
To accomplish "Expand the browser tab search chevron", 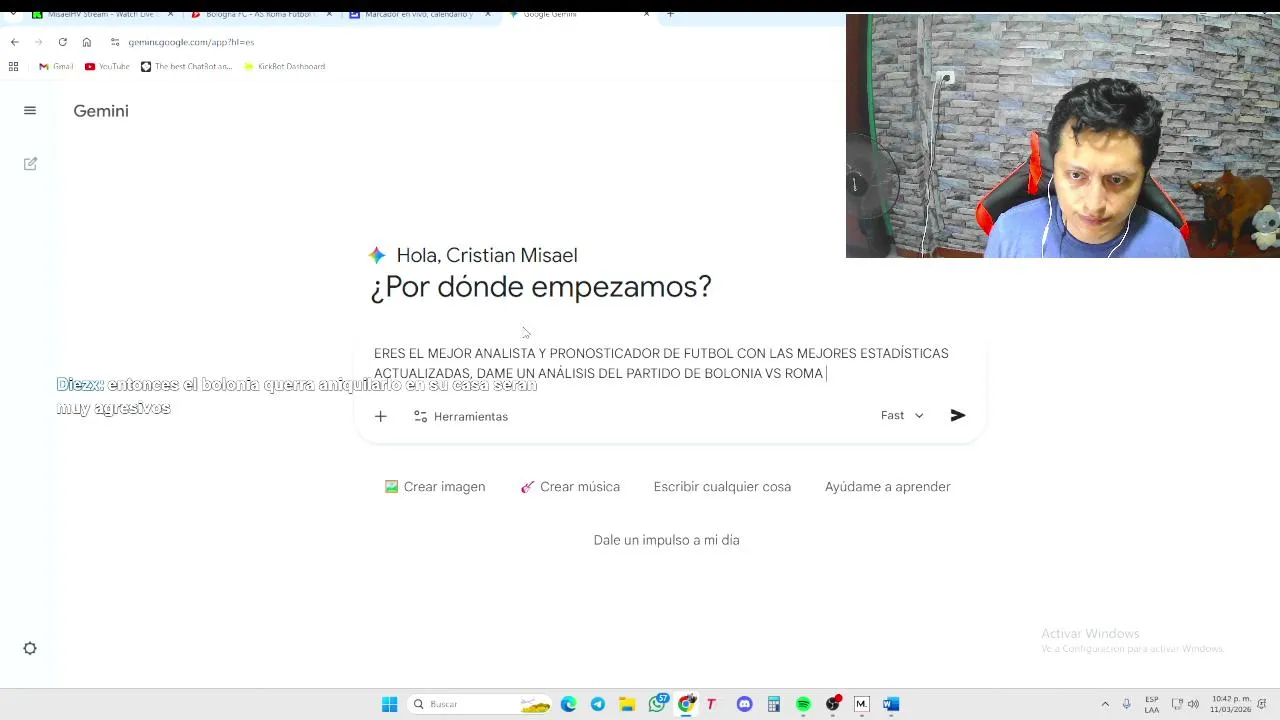I will pyautogui.click(x=12, y=14).
